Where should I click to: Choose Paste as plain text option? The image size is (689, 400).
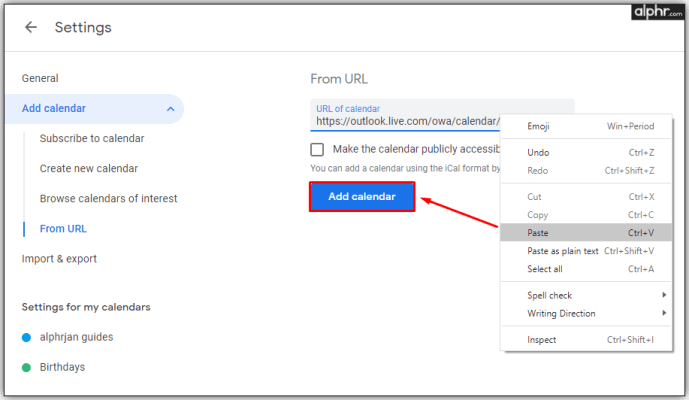click(586, 251)
